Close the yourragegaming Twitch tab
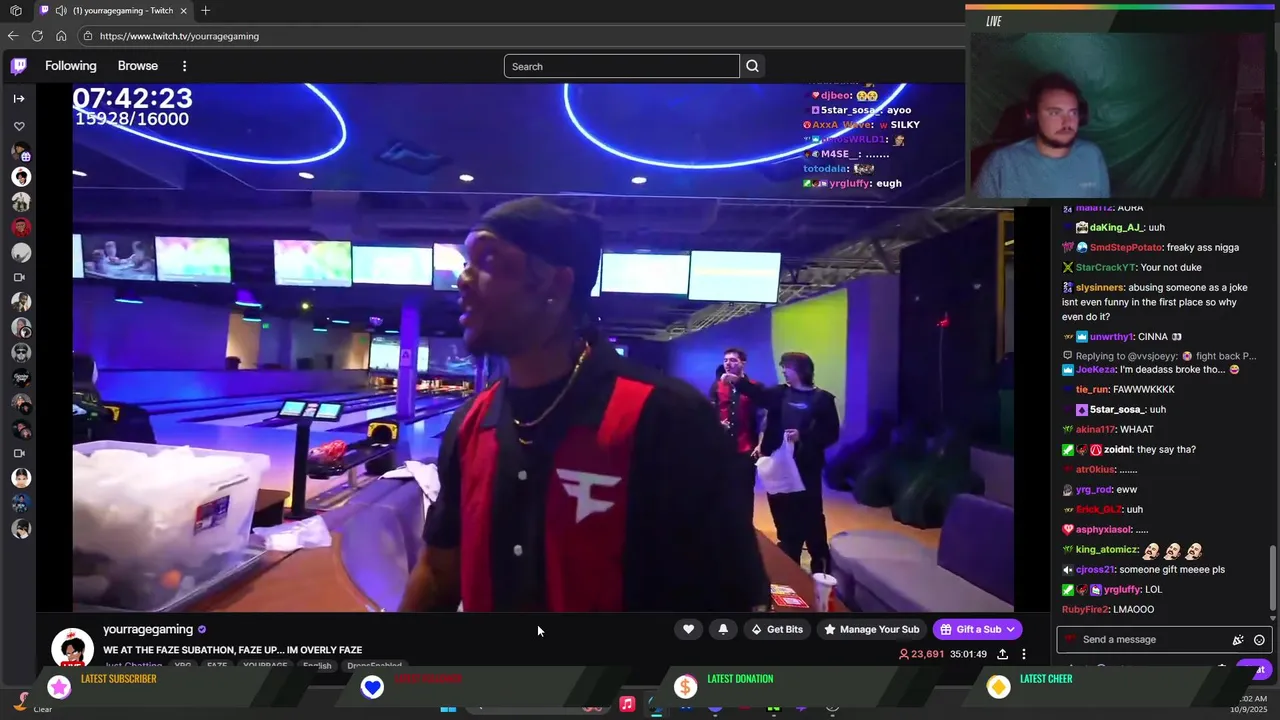1280x720 pixels. (184, 10)
